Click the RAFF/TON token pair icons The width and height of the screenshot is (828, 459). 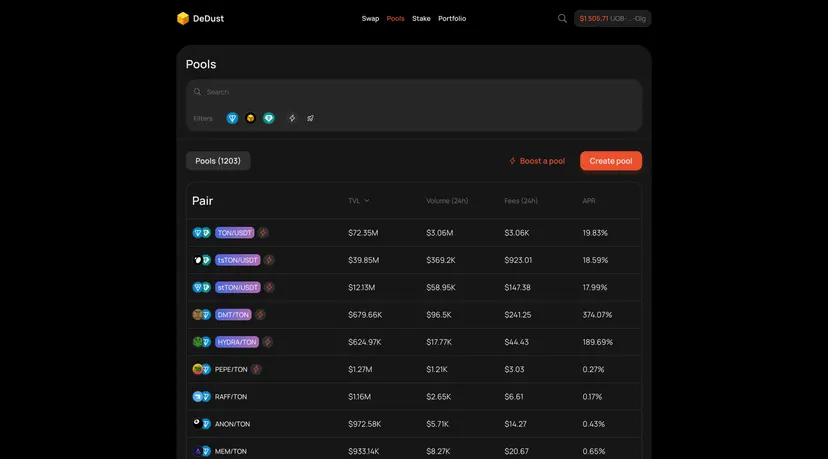202,397
